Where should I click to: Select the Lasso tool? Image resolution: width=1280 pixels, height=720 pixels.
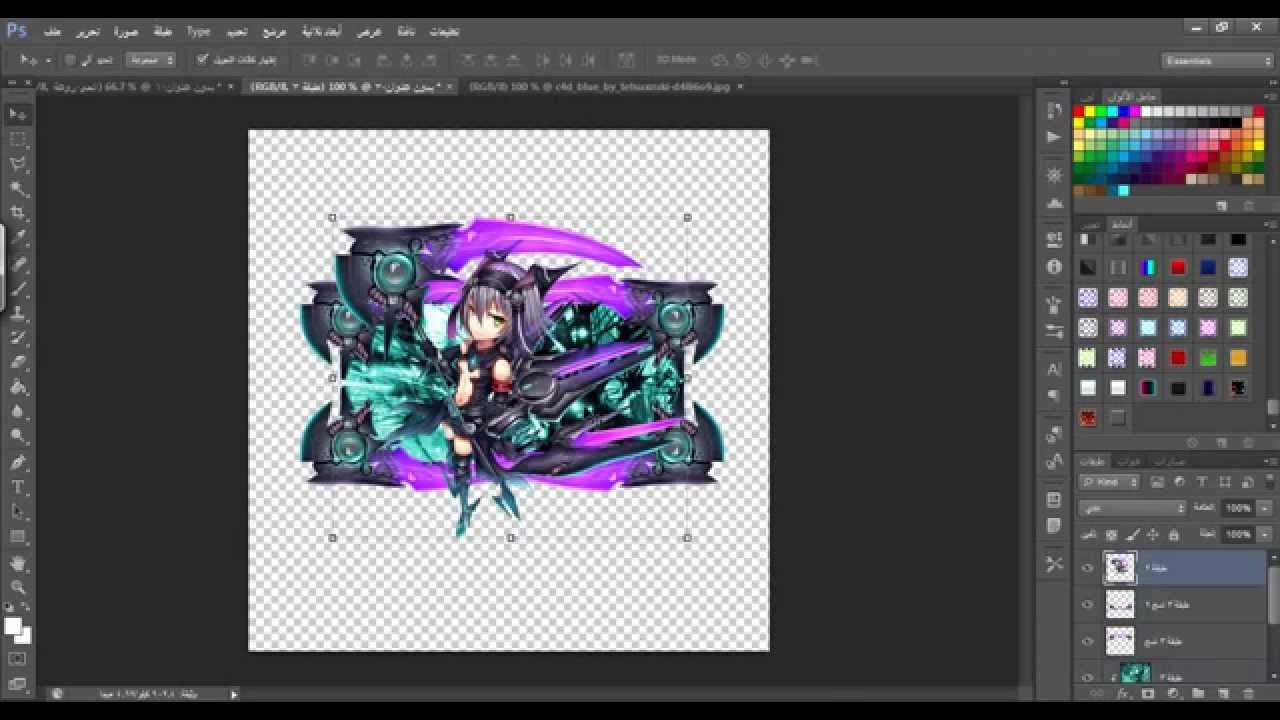[18, 164]
